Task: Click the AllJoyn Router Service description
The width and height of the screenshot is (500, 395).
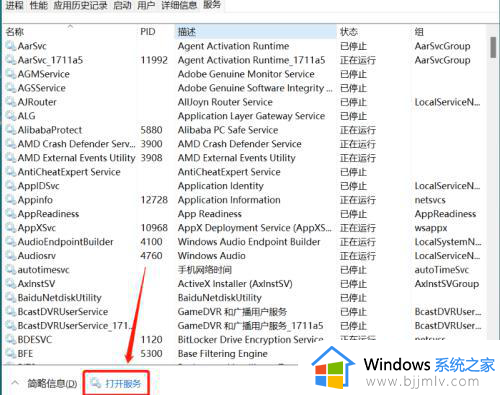Action: 225,102
